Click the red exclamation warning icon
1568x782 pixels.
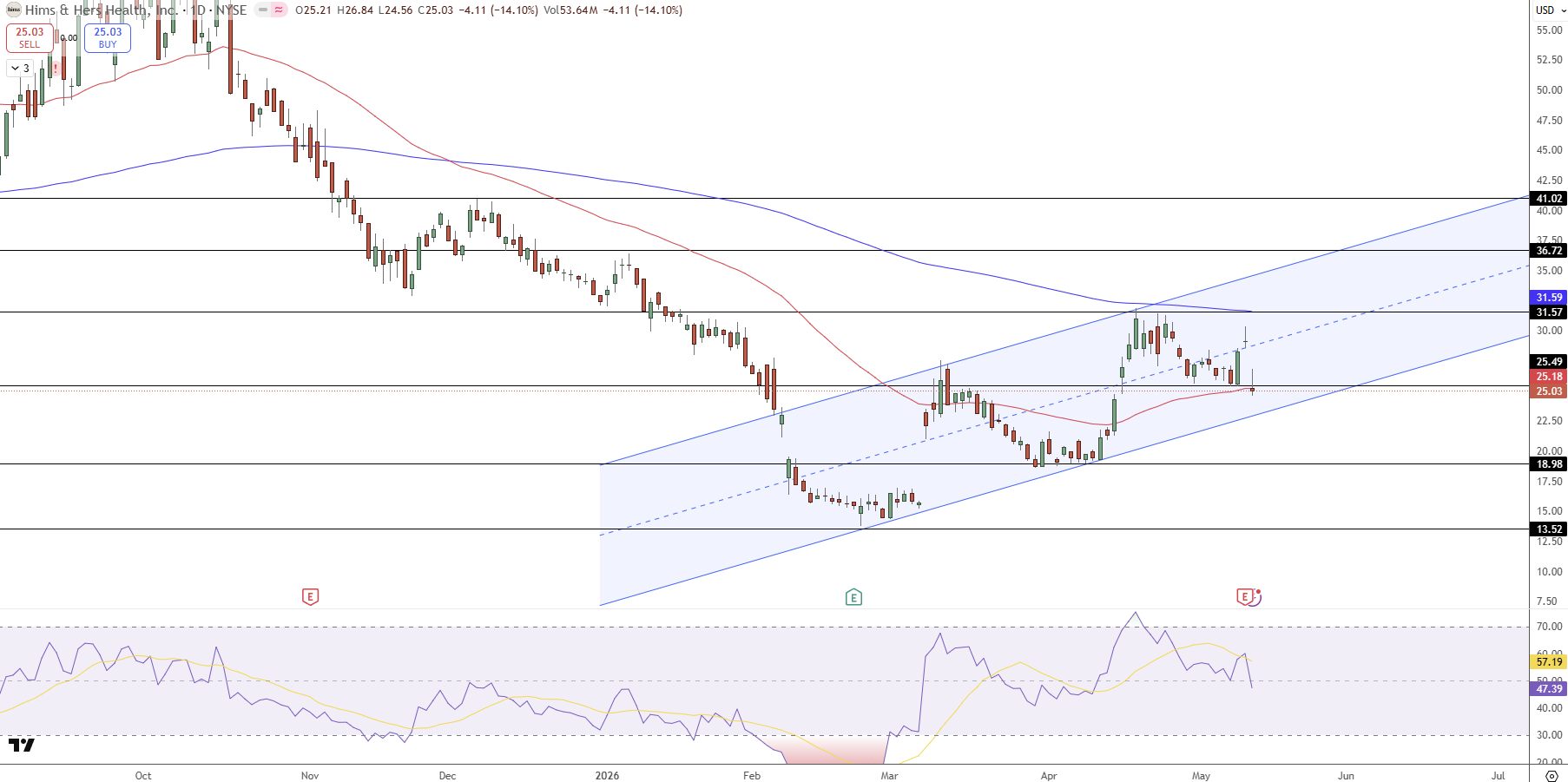click(x=56, y=67)
